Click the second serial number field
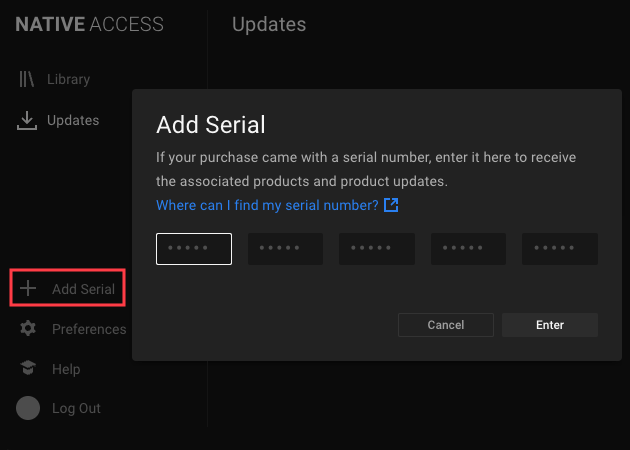This screenshot has width=630, height=450. pos(285,249)
